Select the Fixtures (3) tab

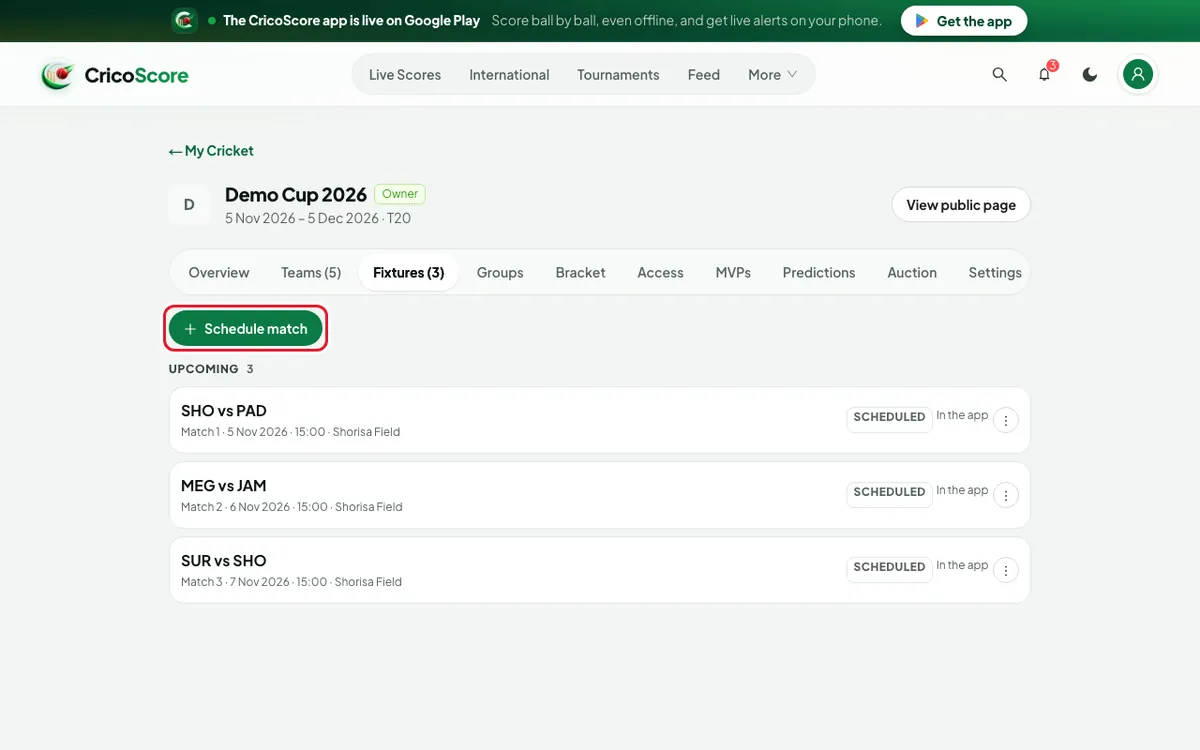pyautogui.click(x=408, y=273)
